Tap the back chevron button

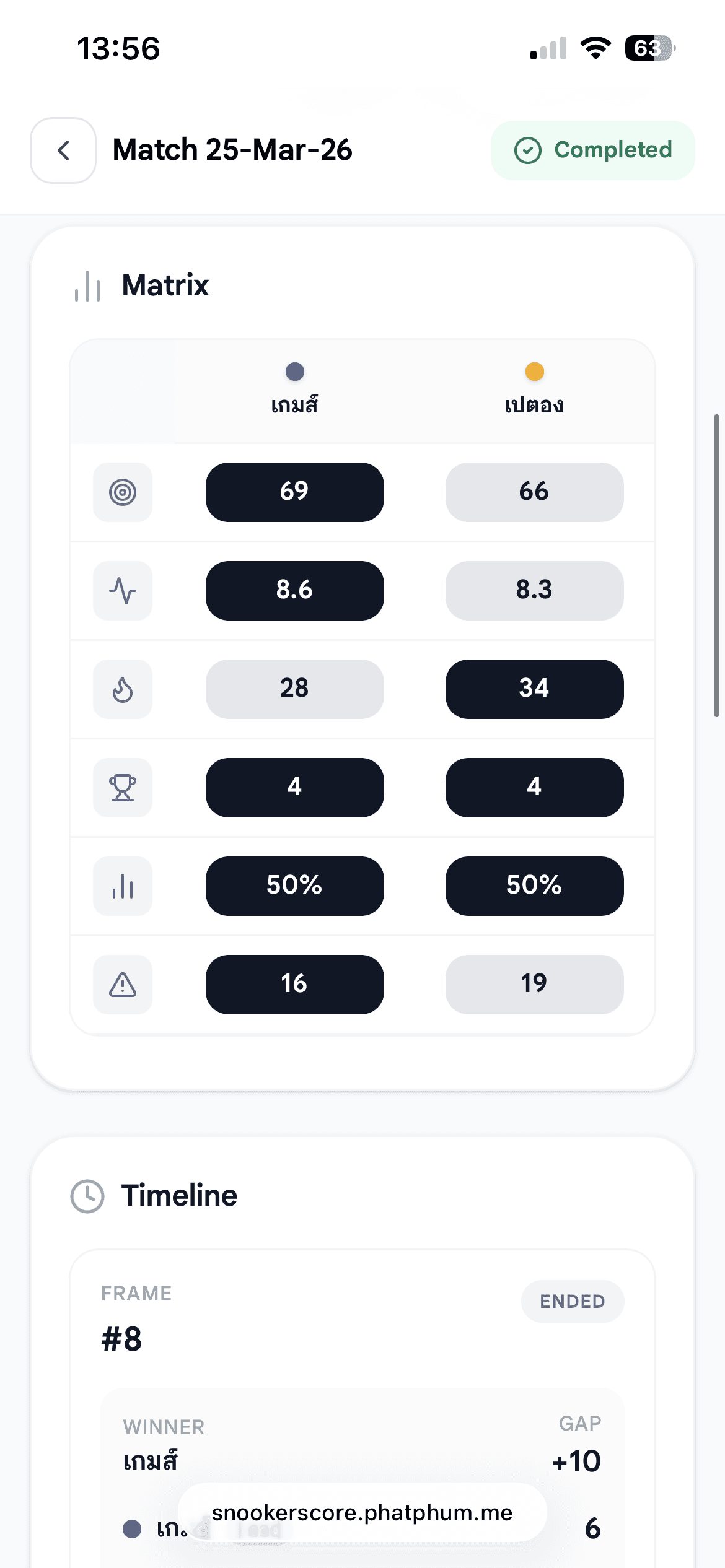coord(63,150)
